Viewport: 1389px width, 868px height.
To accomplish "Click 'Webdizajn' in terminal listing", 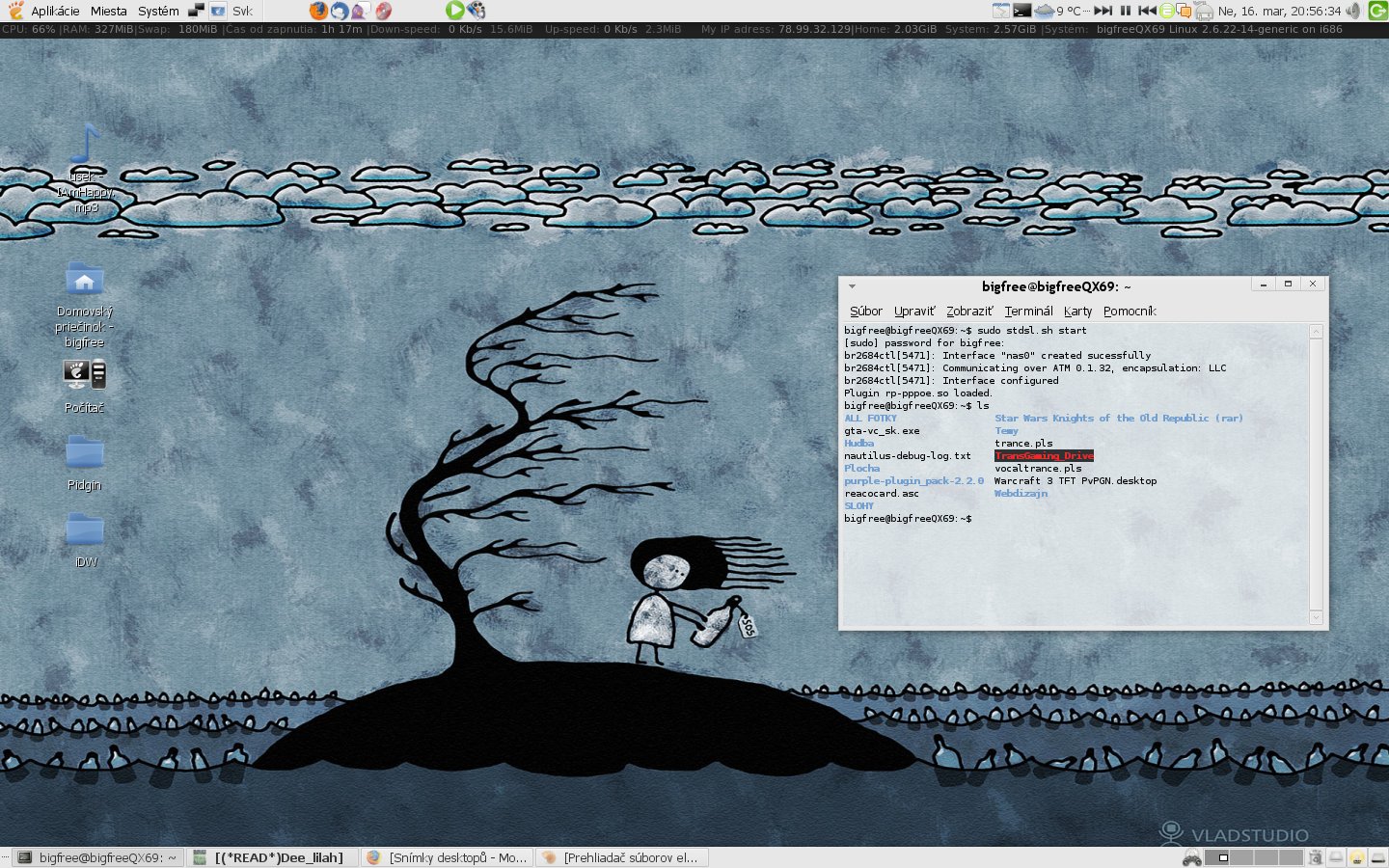I will coord(1021,493).
